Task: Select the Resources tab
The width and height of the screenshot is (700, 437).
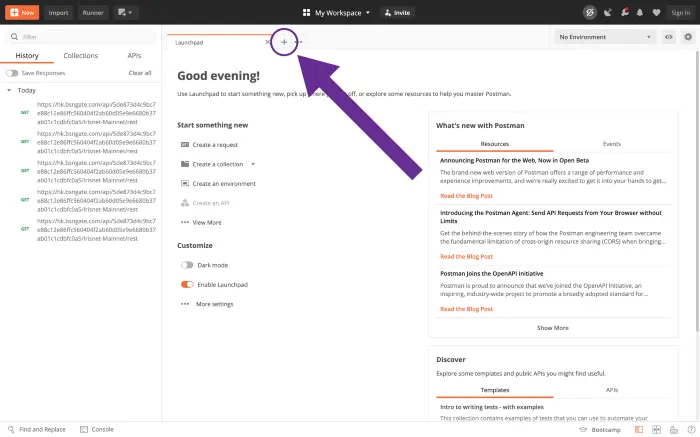Action: (495, 144)
